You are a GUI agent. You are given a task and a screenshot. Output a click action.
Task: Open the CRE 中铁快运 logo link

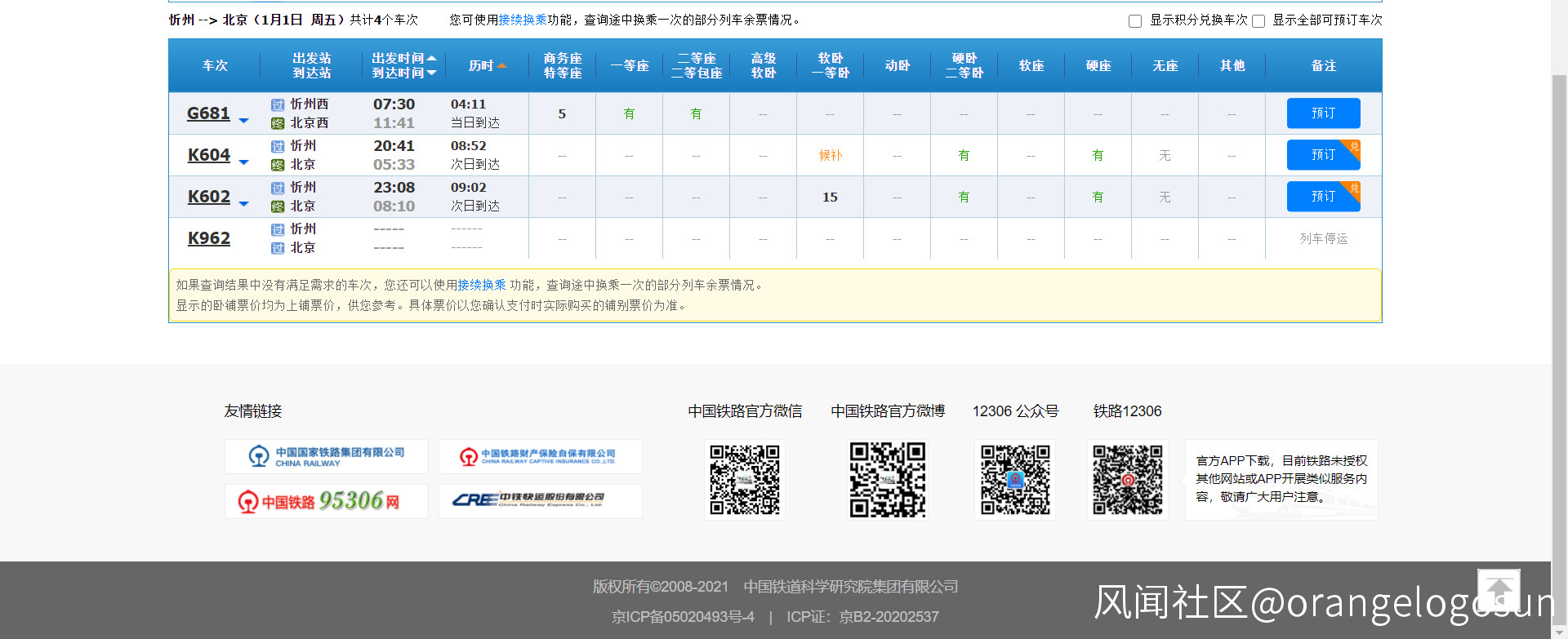click(540, 501)
